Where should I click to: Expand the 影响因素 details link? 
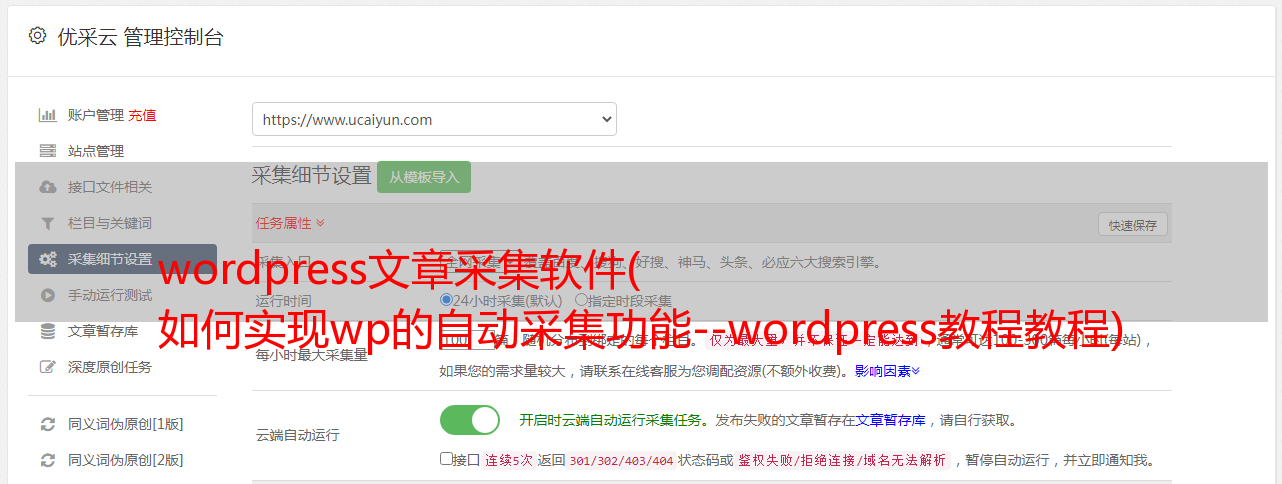pyautogui.click(x=887, y=371)
